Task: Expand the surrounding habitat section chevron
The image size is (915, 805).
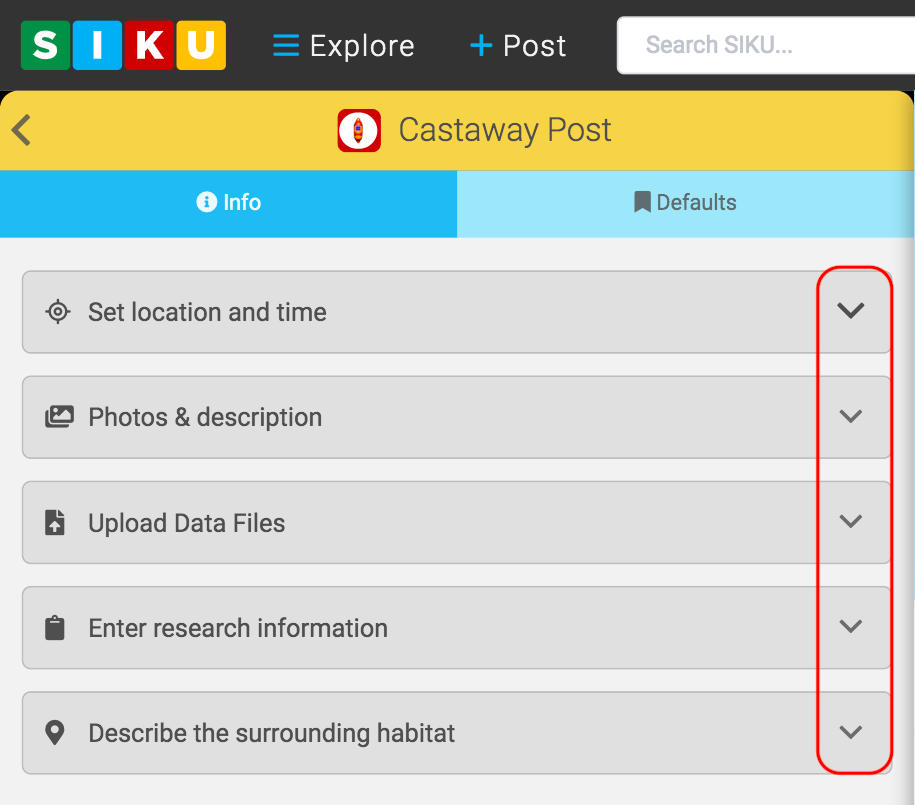Action: pos(850,732)
